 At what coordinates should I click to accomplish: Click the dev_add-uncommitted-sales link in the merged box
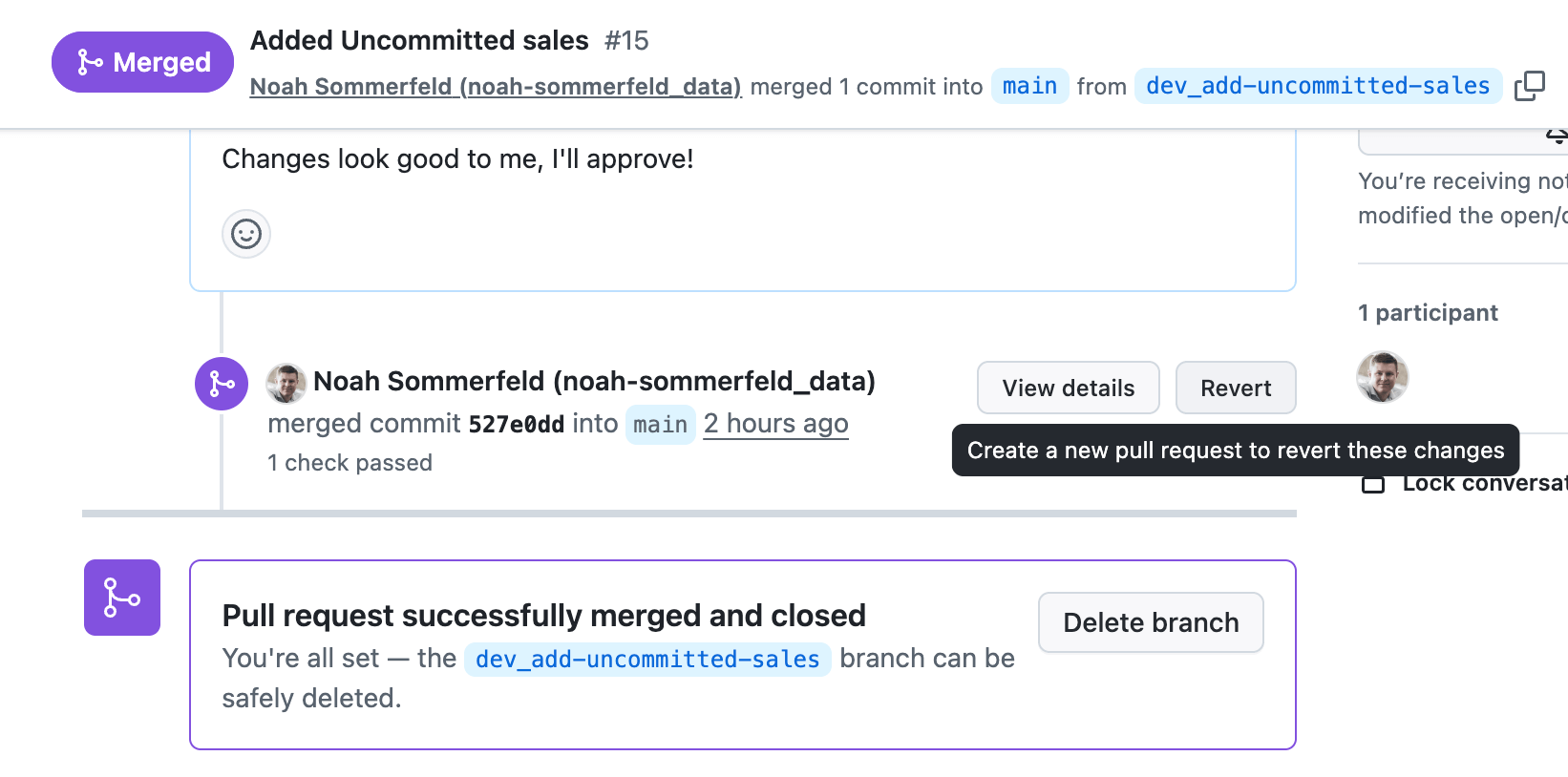click(x=647, y=660)
